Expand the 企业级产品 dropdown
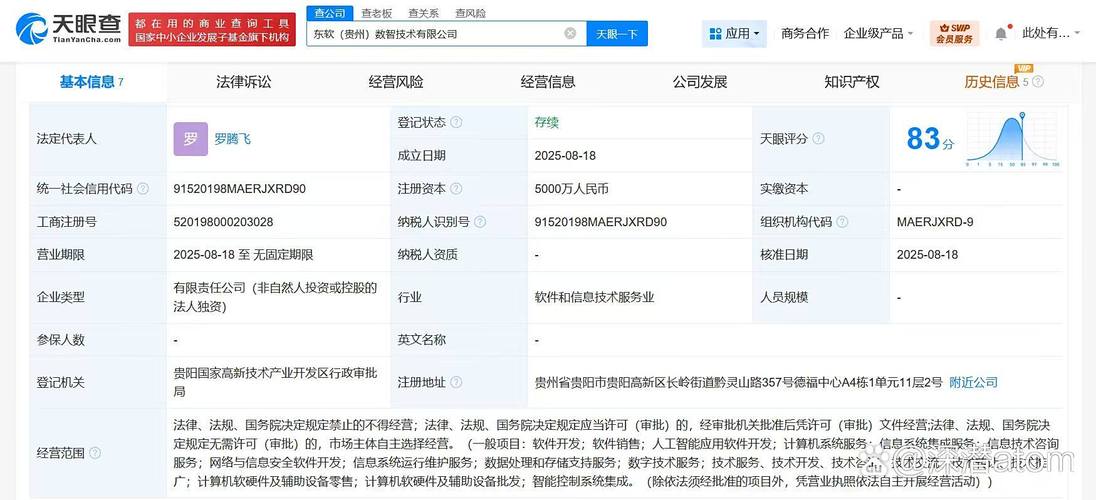Screen dimensions: 1096x500 click(x=878, y=34)
